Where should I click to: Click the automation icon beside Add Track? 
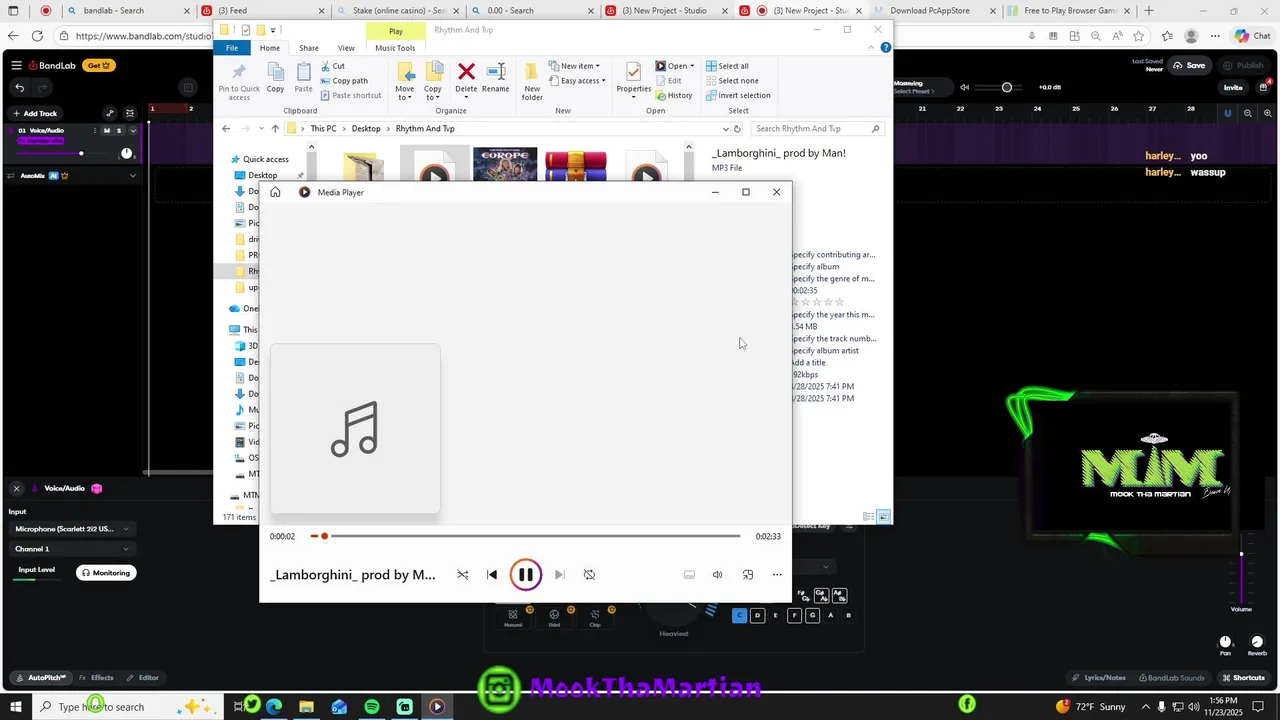tap(110, 113)
